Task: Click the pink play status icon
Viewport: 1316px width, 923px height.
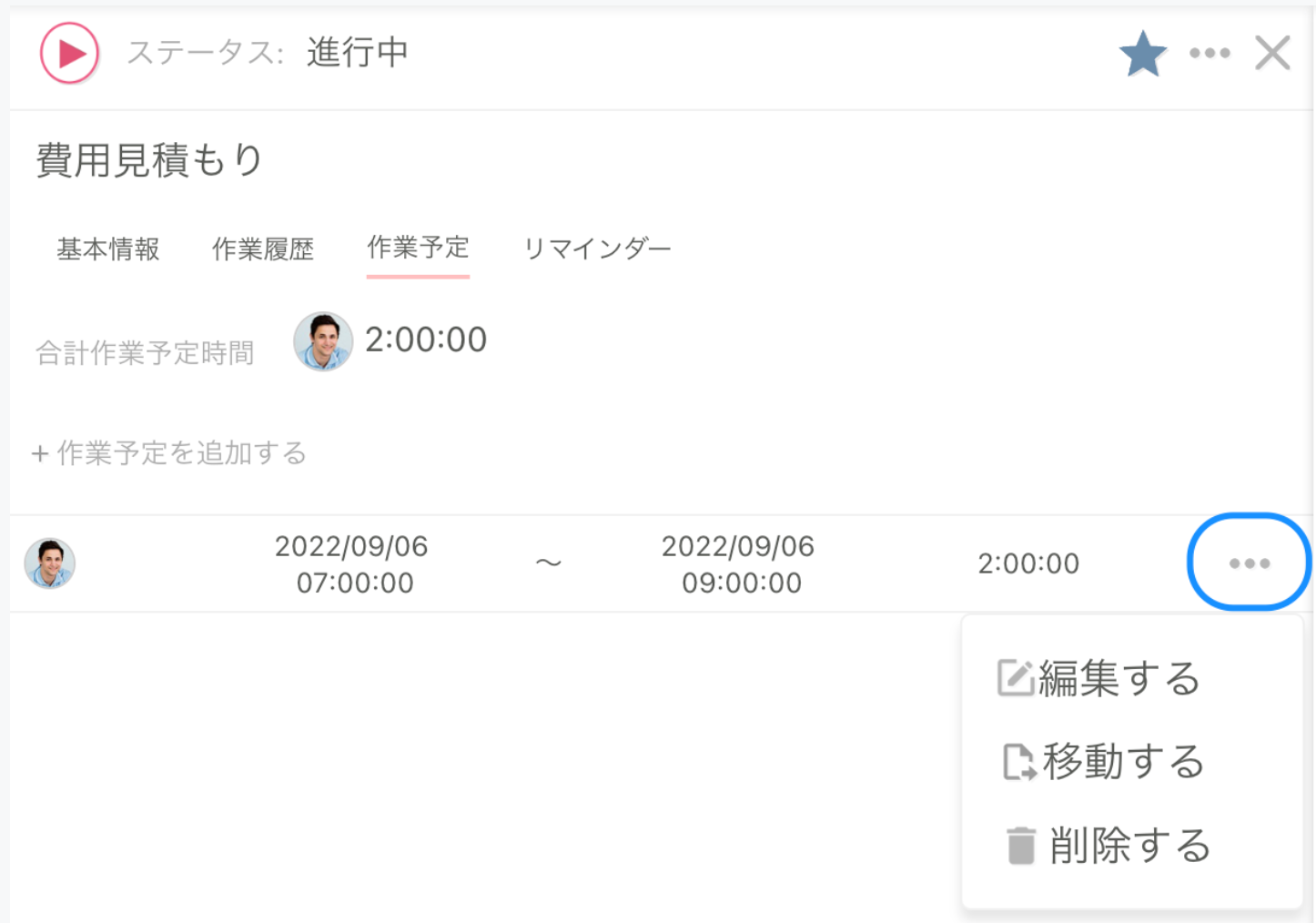Action: [68, 54]
